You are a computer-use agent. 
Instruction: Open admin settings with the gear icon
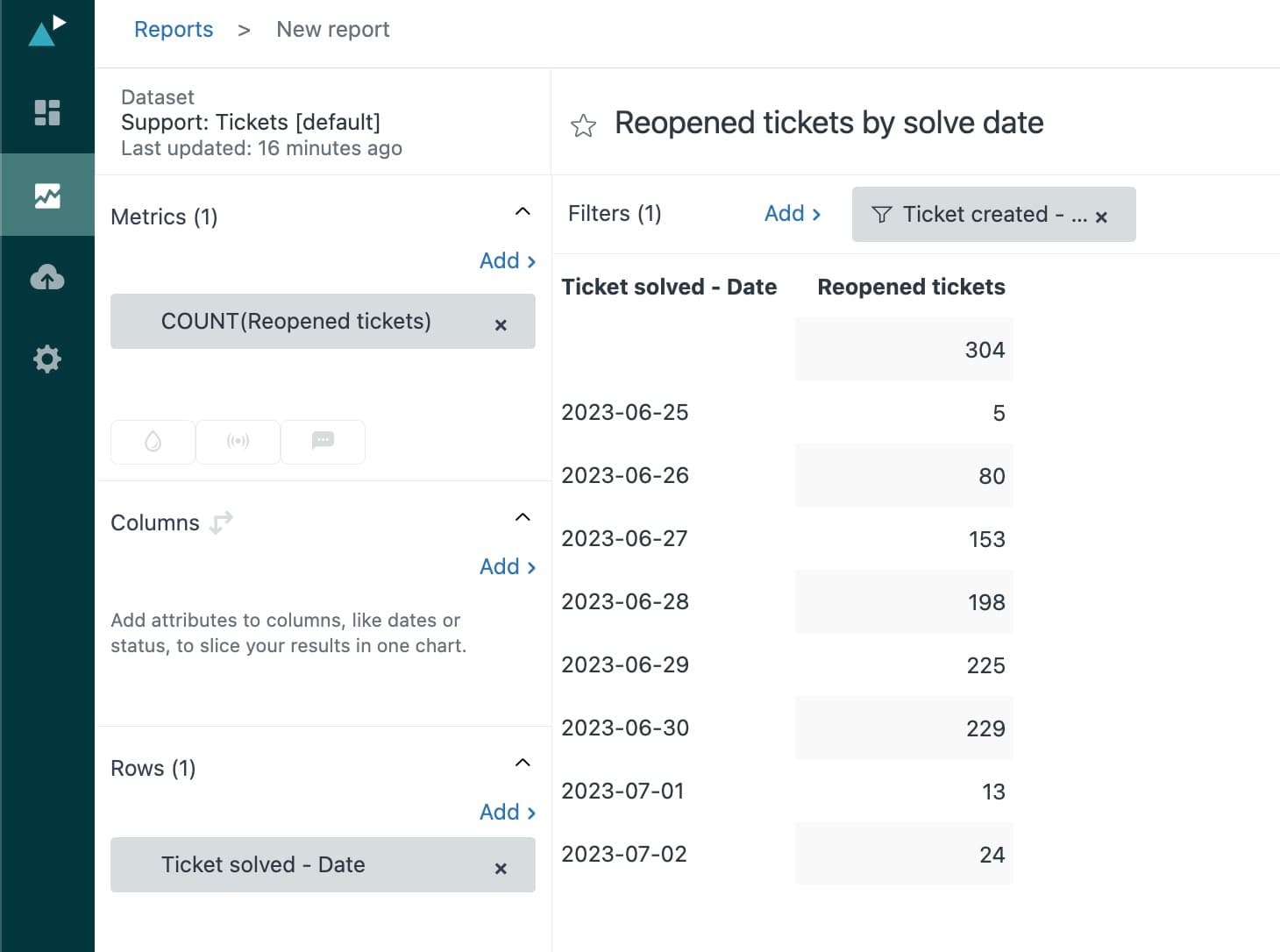(47, 359)
